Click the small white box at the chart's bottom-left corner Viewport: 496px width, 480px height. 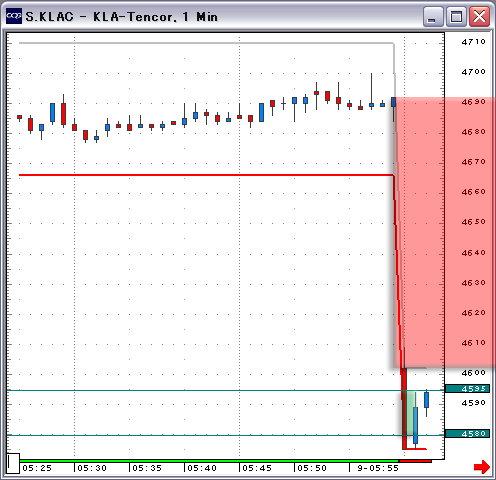(13, 463)
